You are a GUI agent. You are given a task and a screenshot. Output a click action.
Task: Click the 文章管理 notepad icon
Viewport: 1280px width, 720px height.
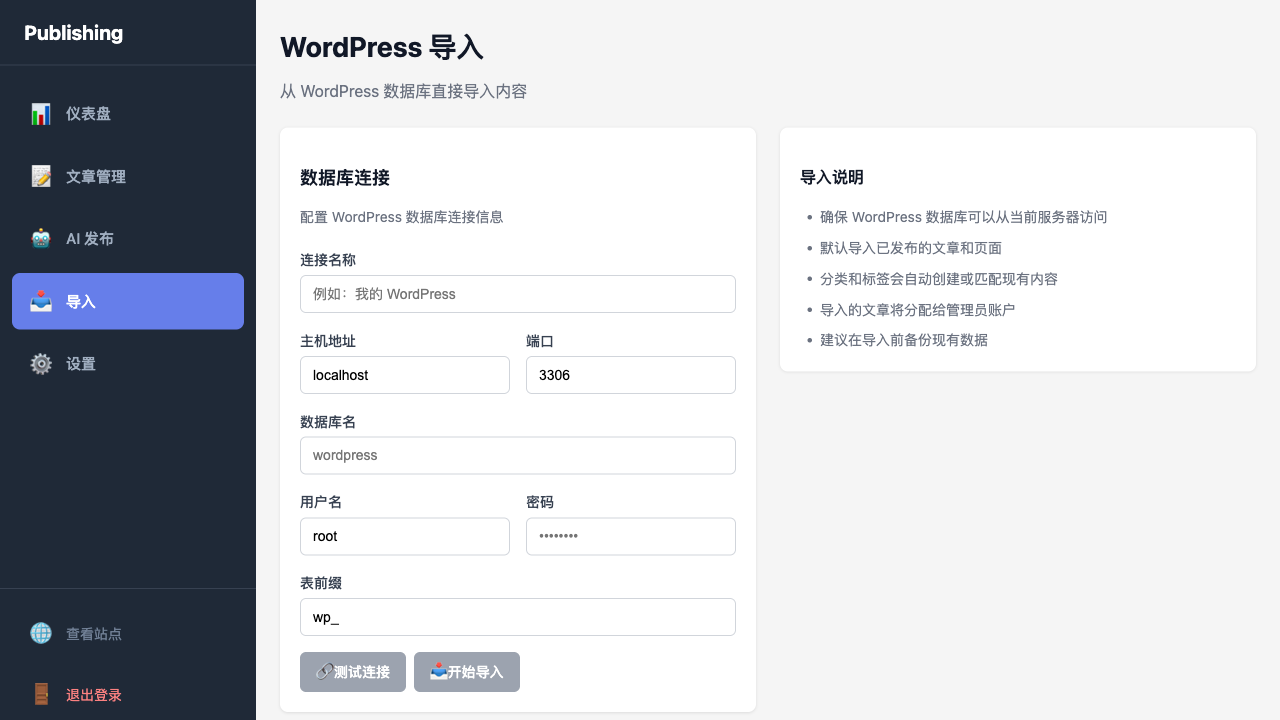point(41,177)
